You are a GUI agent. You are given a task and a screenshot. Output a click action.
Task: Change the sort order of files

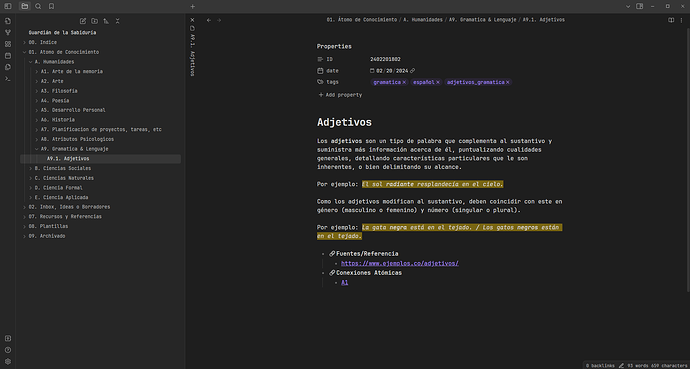(106, 21)
